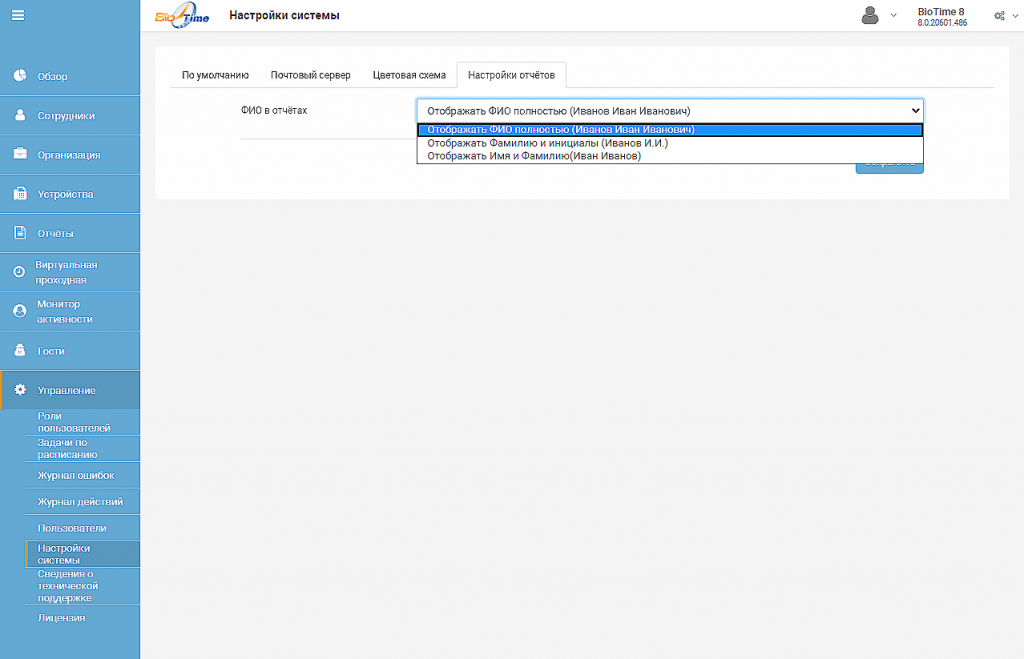This screenshot has width=1024, height=659.
Task: Open Задачи по расписанию submenu item
Action: pyautogui.click(x=82, y=449)
